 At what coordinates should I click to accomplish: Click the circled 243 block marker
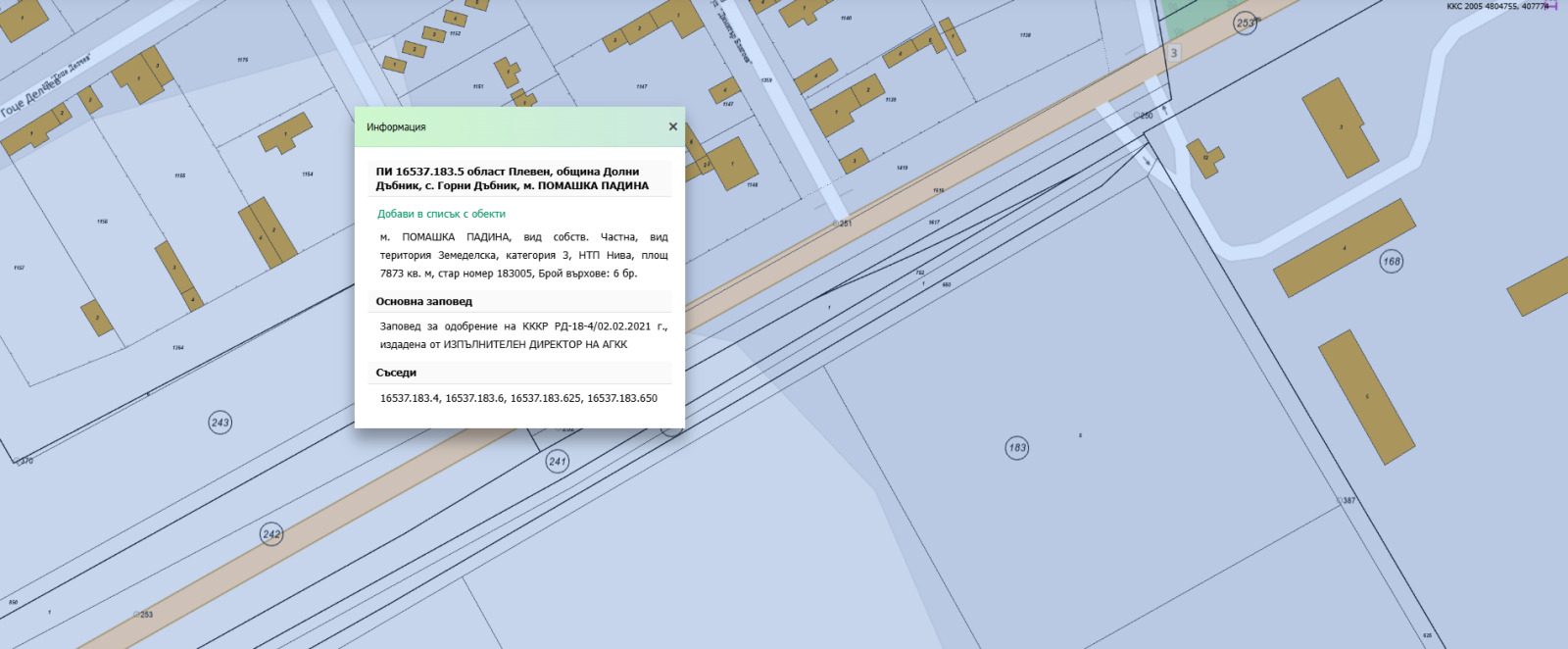coord(220,423)
